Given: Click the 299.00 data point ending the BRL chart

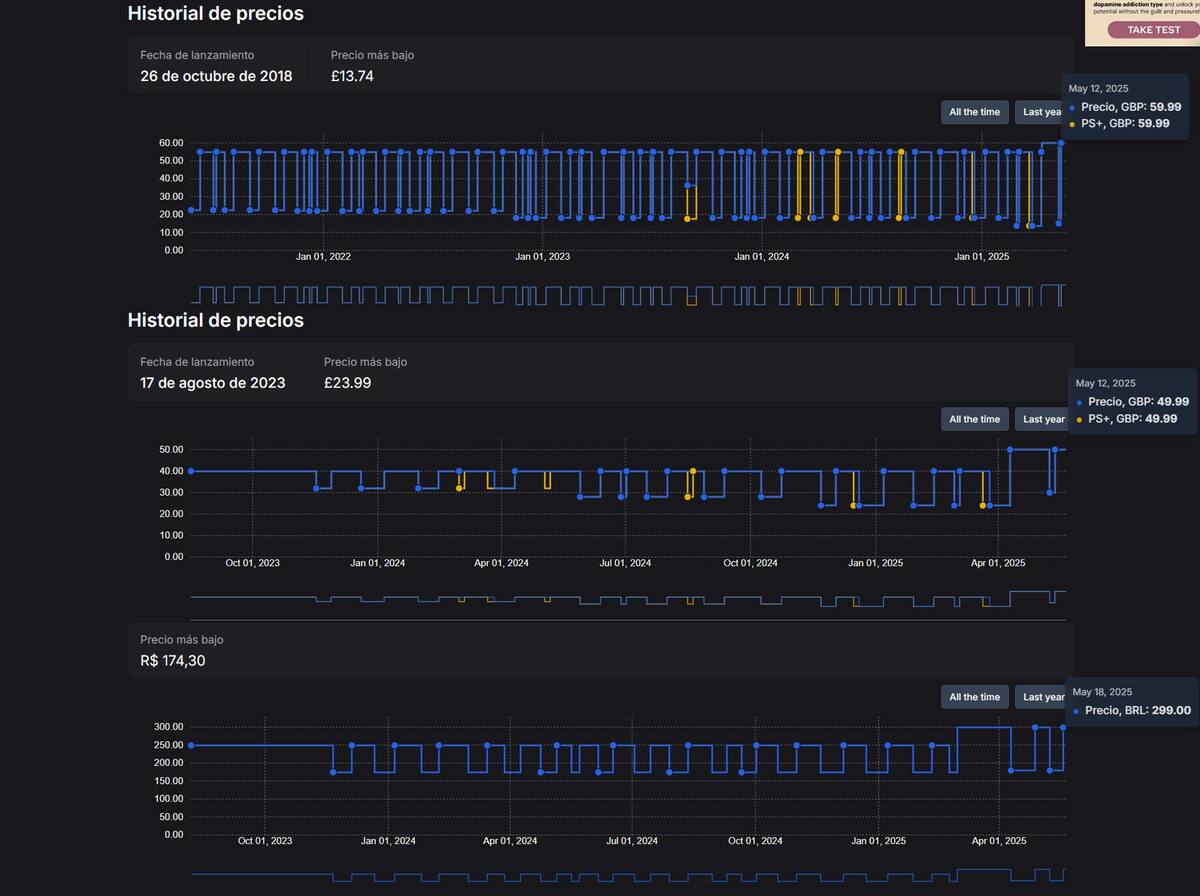Looking at the screenshot, I should 1063,728.
